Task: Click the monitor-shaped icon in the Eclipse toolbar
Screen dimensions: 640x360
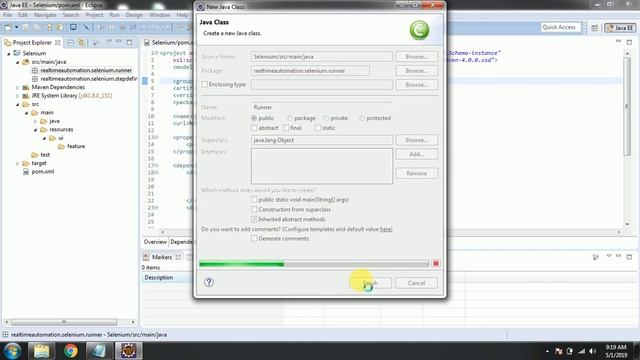Action: tap(73, 27)
